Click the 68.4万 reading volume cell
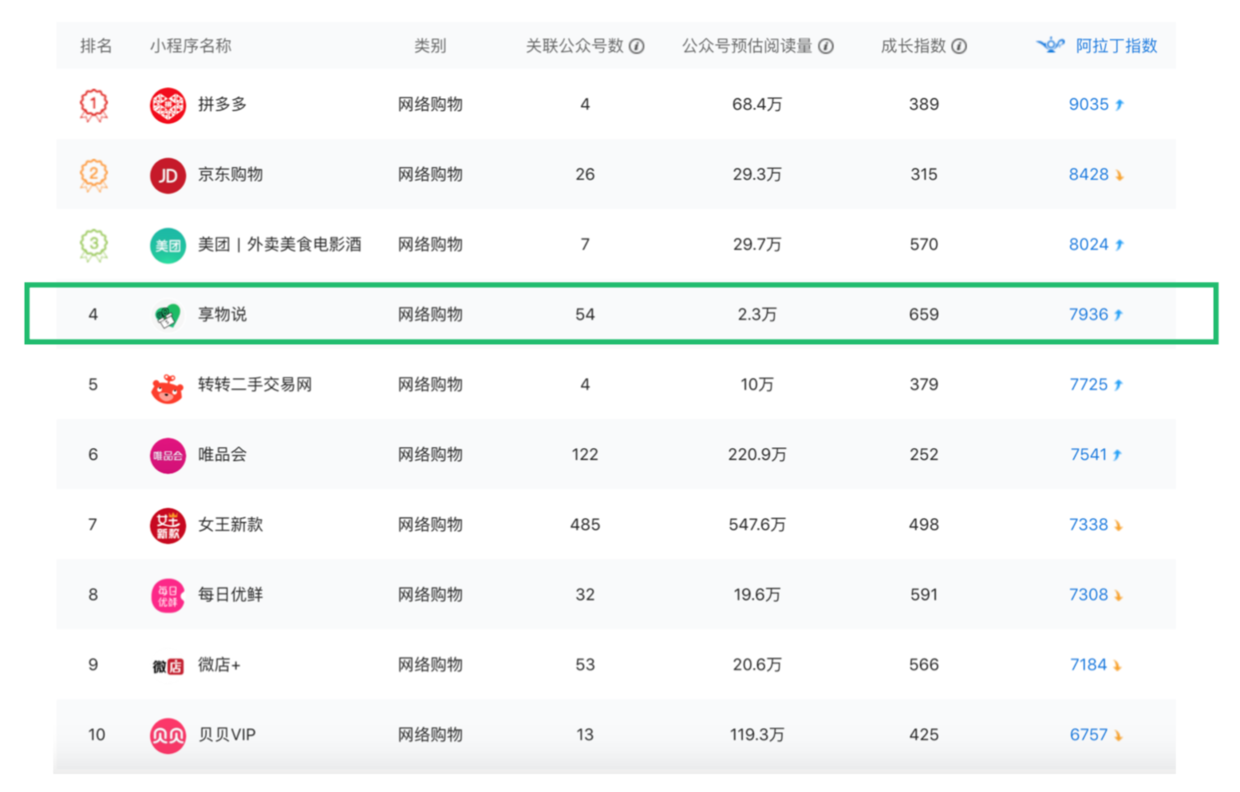The height and width of the screenshot is (792, 1240). point(757,104)
